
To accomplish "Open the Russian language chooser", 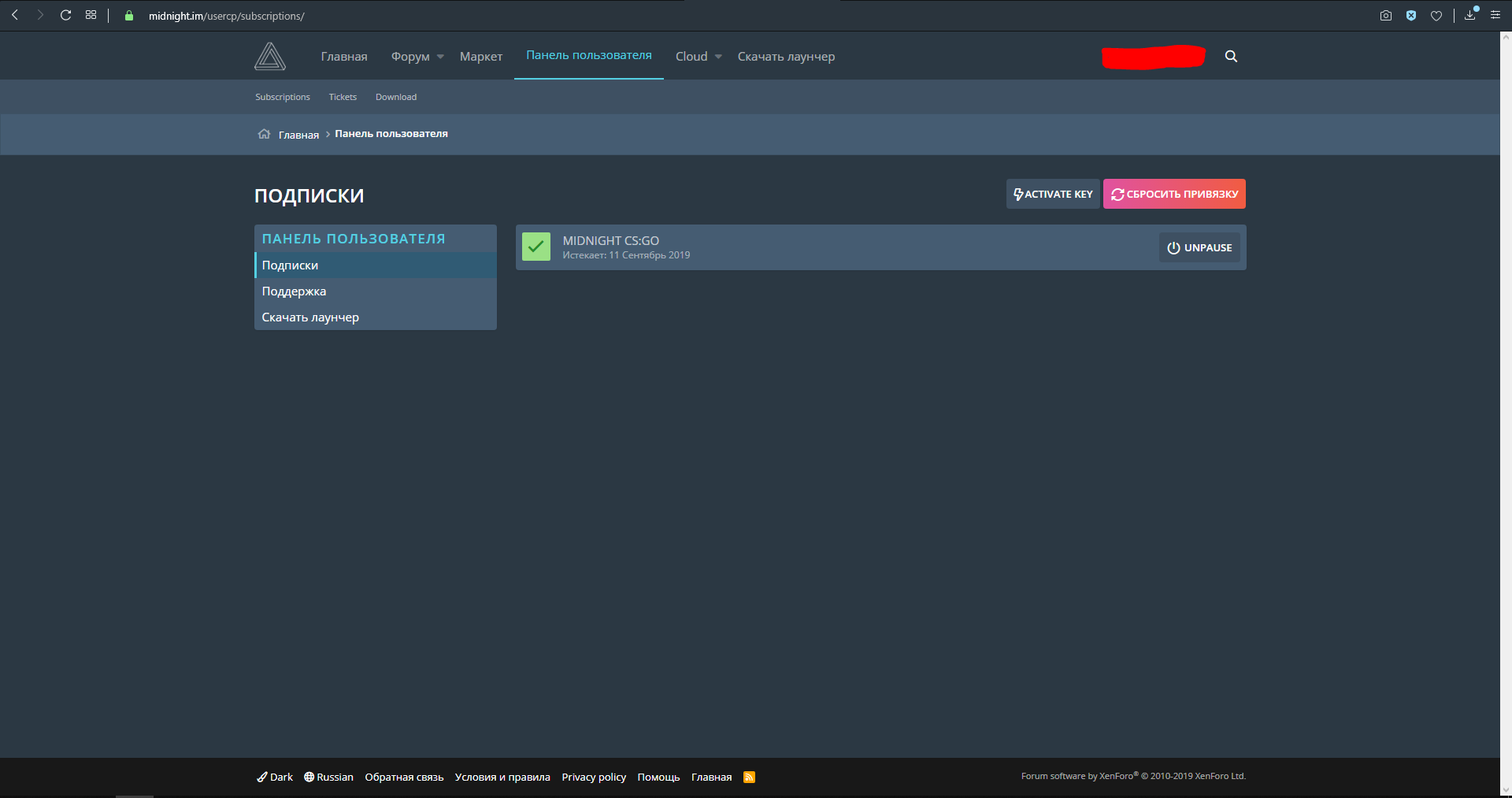I will pos(329,777).
